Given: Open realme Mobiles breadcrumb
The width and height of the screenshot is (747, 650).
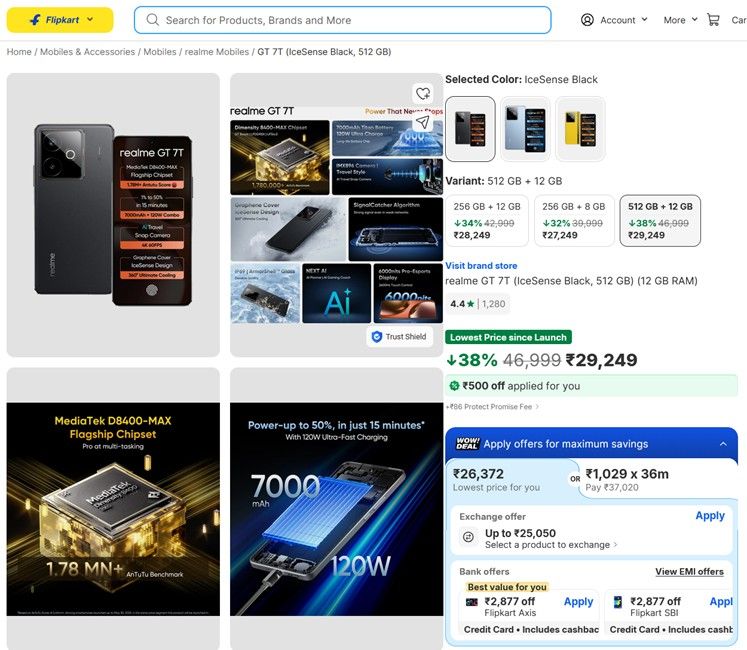Looking at the screenshot, I should (x=217, y=51).
